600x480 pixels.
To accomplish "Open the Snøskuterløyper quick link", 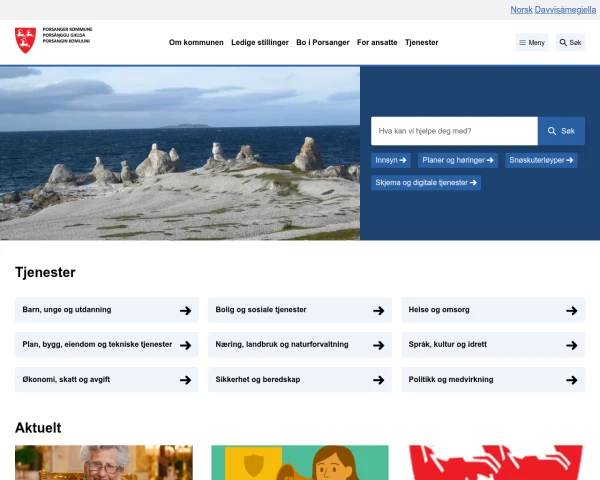I will 541,160.
